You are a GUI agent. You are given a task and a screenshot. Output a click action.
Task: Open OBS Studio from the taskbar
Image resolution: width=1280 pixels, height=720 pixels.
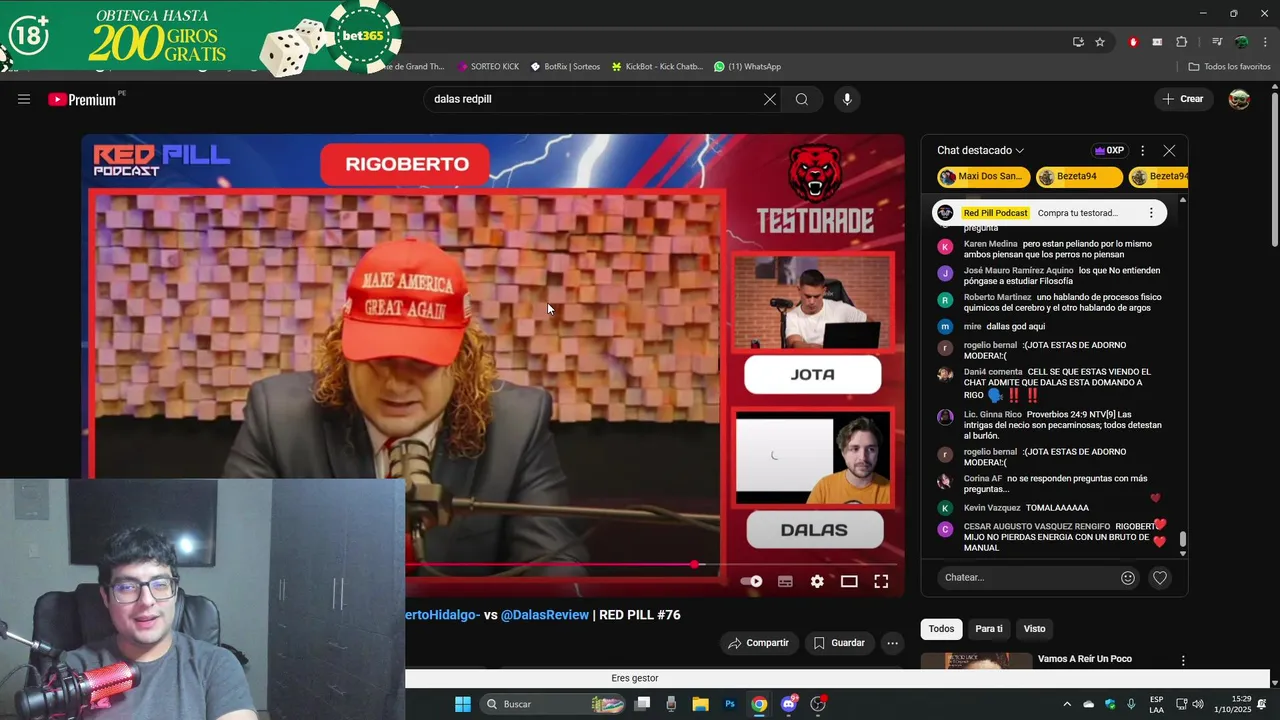click(x=818, y=704)
